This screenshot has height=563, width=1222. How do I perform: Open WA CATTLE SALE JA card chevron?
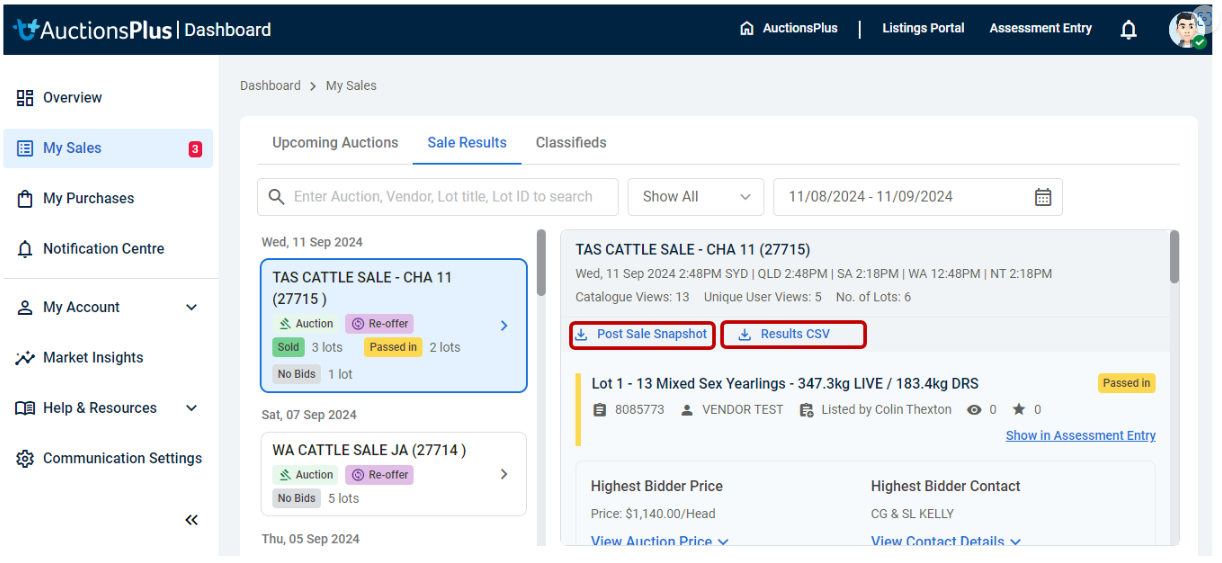point(504,474)
